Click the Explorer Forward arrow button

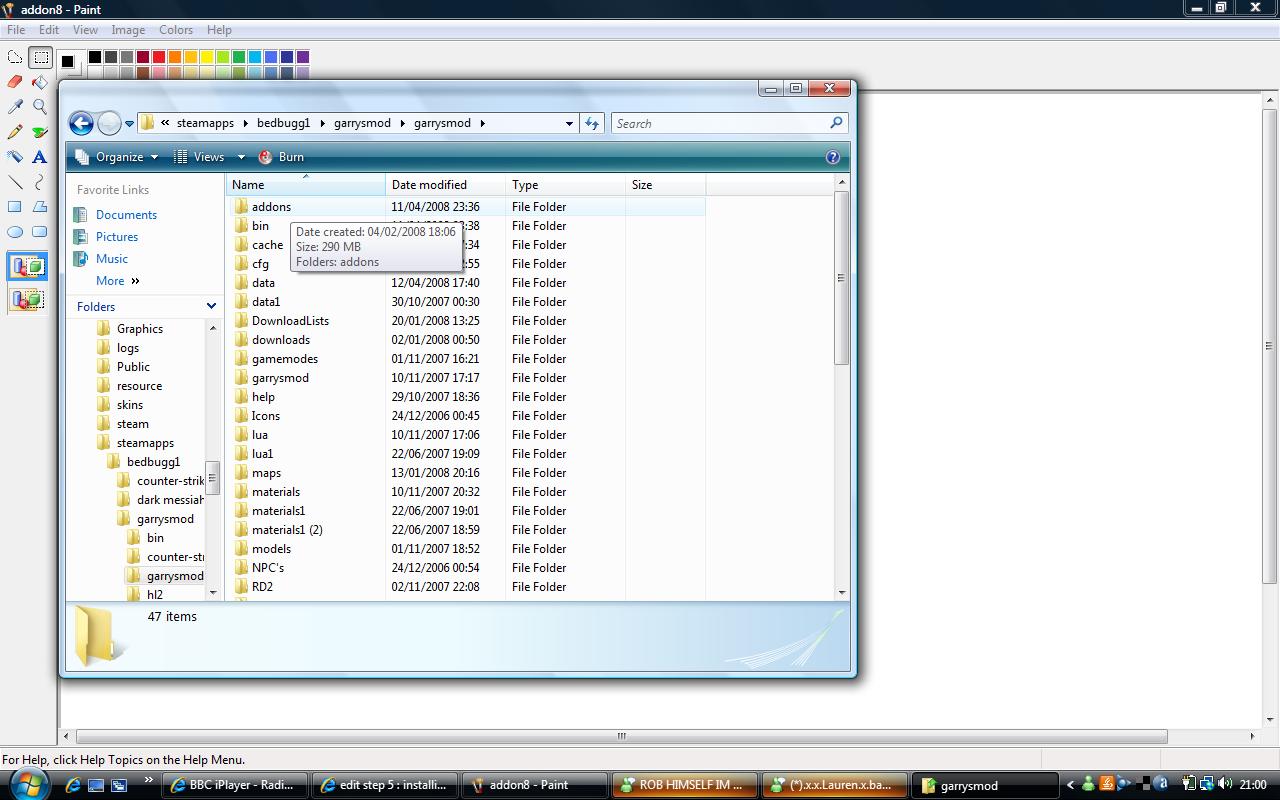pyautogui.click(x=109, y=123)
